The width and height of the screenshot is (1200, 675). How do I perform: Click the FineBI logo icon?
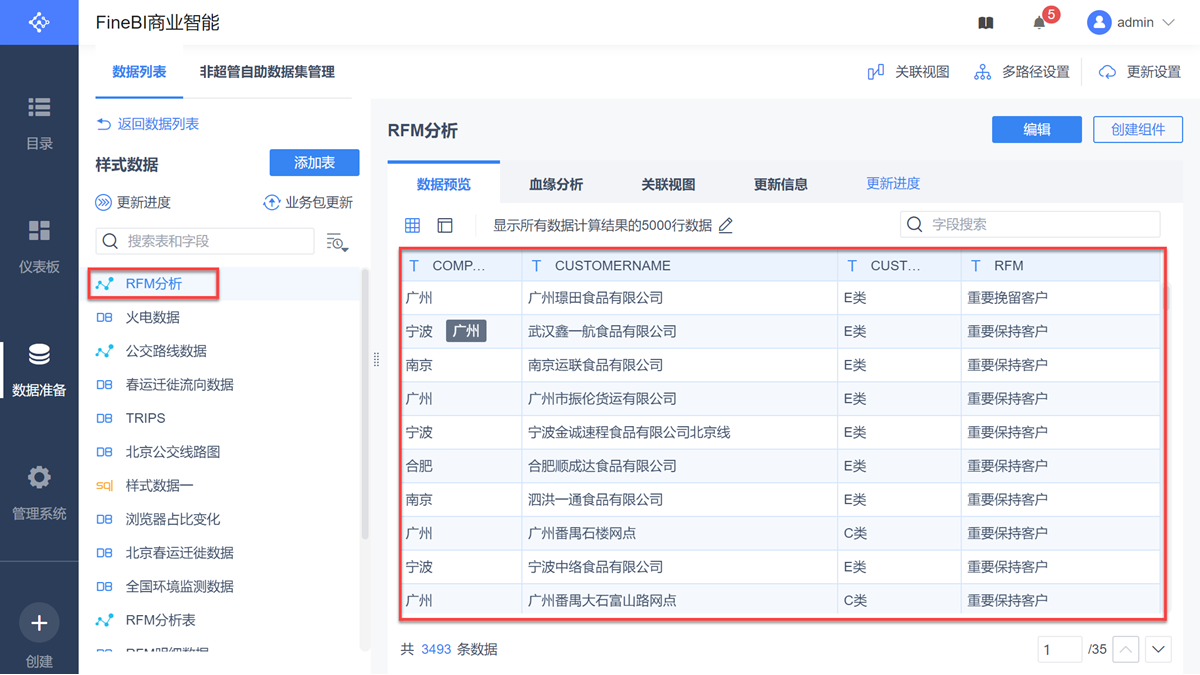point(39,21)
